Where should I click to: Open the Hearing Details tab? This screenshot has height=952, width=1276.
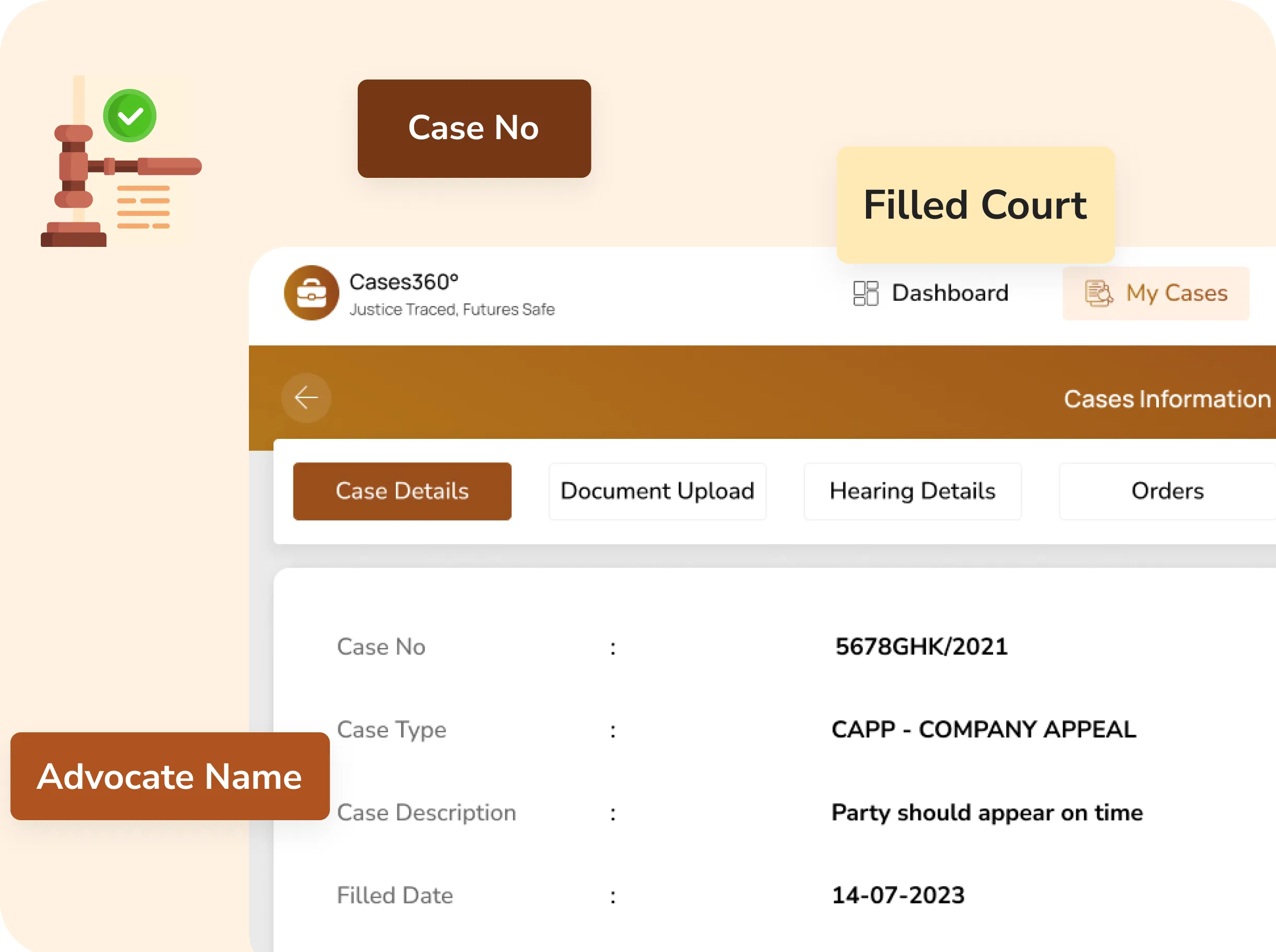click(913, 491)
